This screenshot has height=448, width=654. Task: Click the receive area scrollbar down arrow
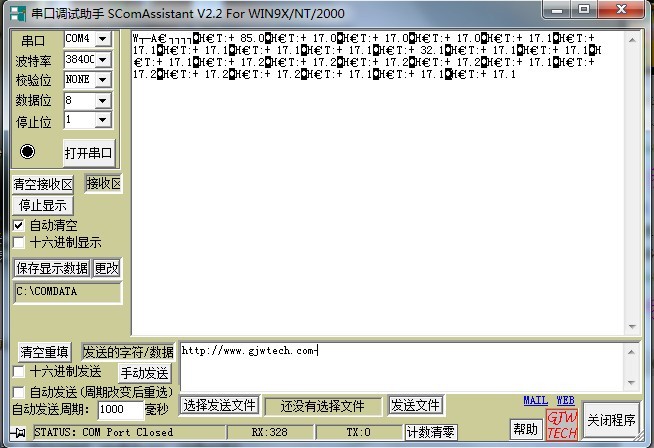(x=632, y=327)
